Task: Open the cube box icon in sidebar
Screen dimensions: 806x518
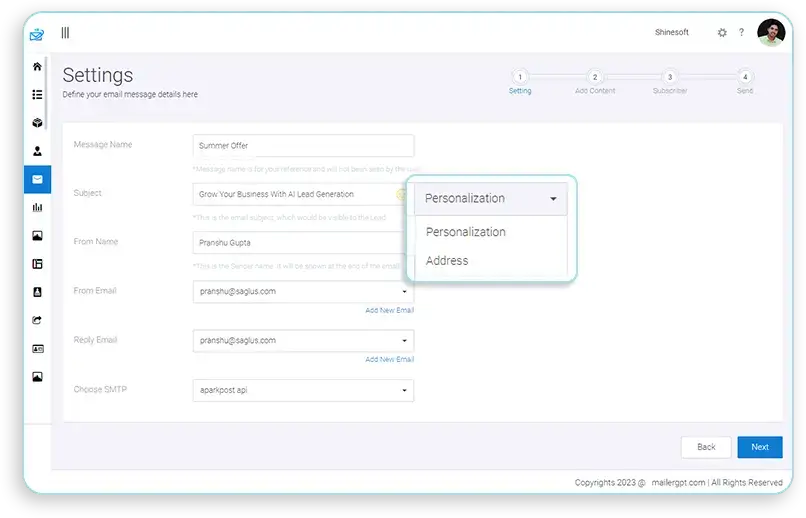Action: [x=37, y=123]
